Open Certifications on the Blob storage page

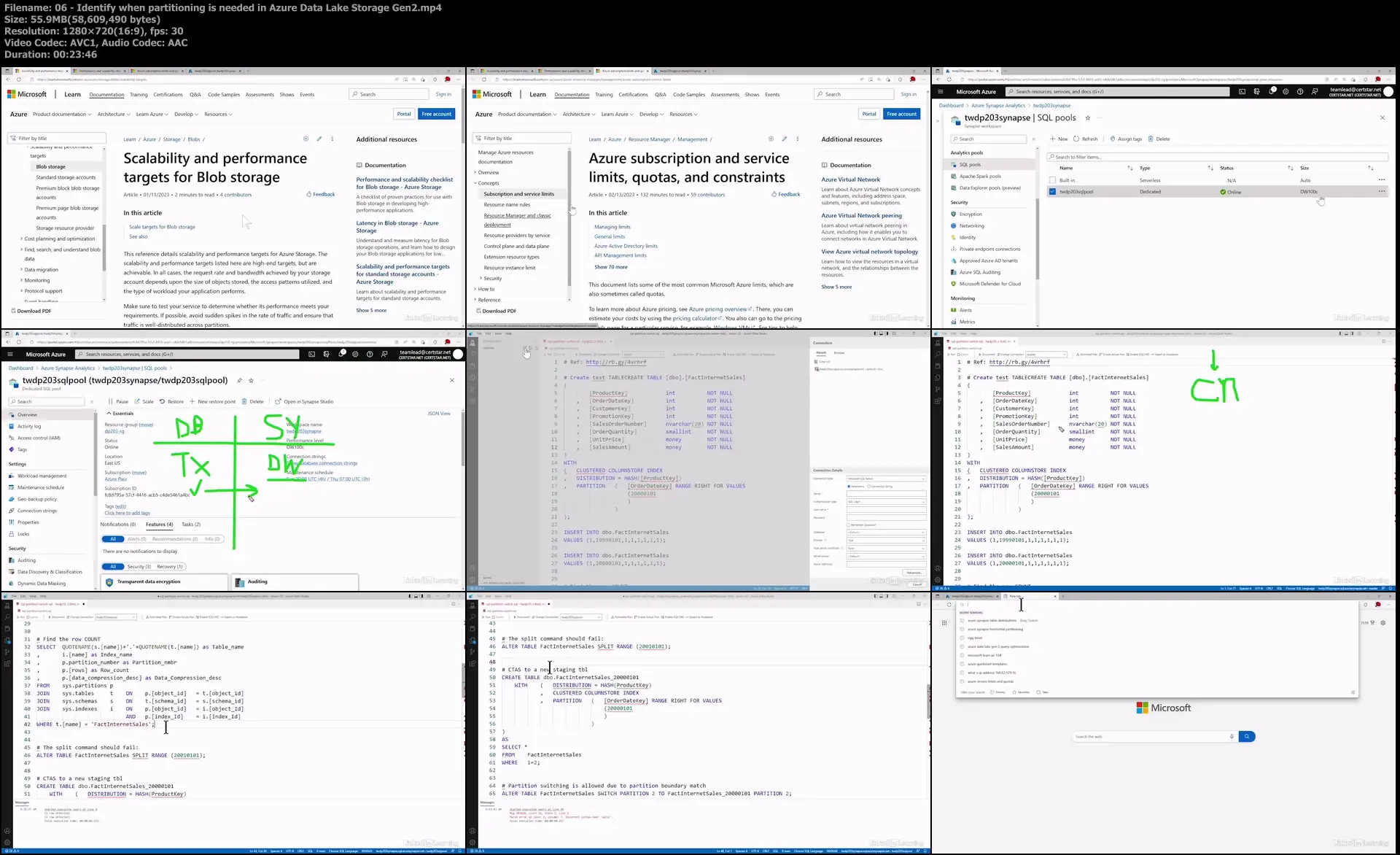(x=168, y=95)
